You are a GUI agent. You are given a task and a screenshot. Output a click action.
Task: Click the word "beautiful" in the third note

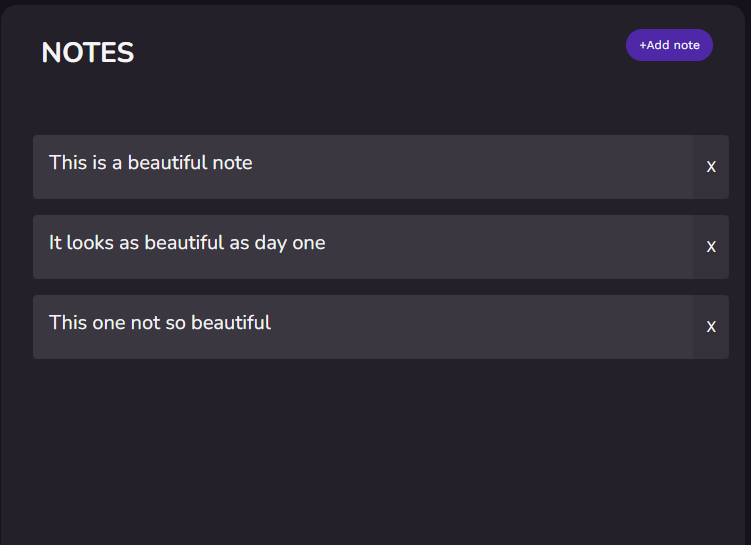231,323
